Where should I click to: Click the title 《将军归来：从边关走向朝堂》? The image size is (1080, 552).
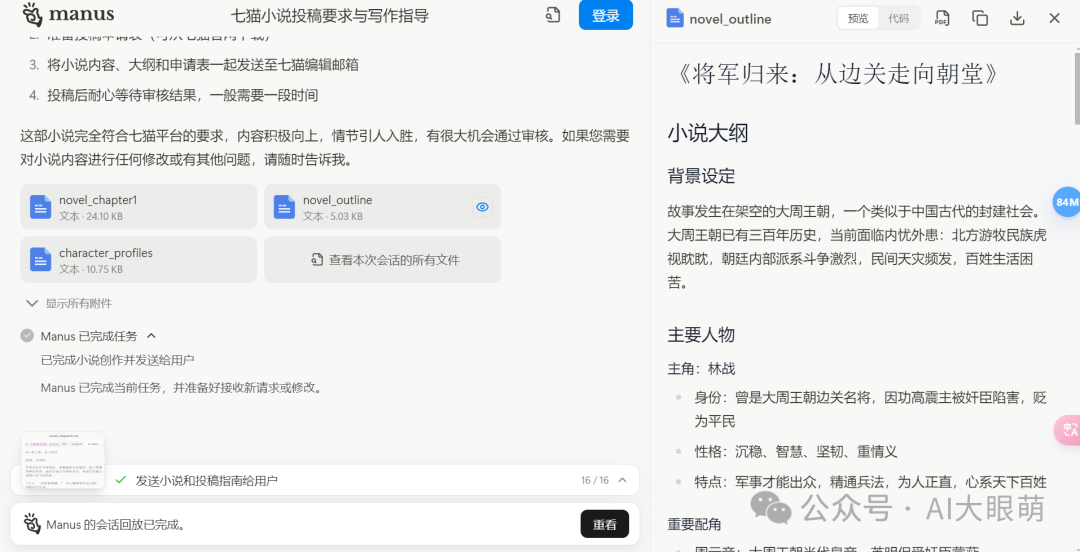[x=838, y=74]
